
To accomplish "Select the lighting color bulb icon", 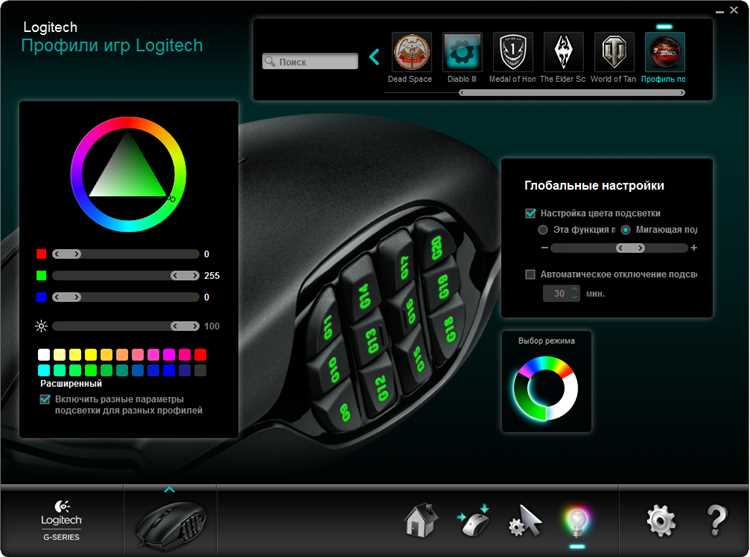I will click(577, 521).
